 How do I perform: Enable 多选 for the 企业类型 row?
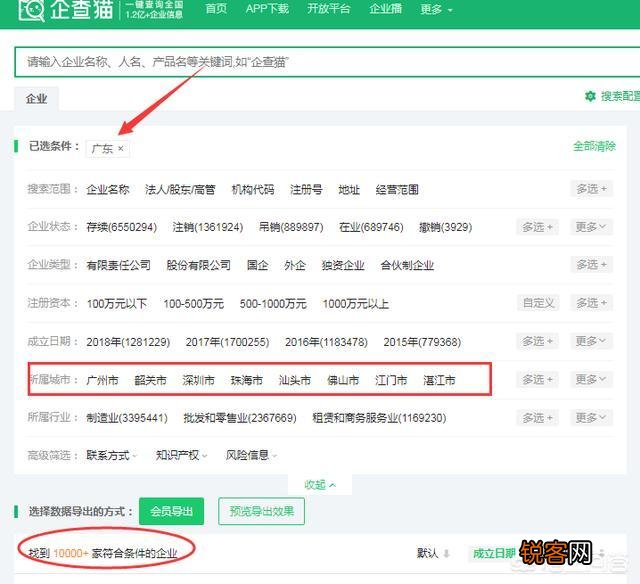tap(591, 265)
